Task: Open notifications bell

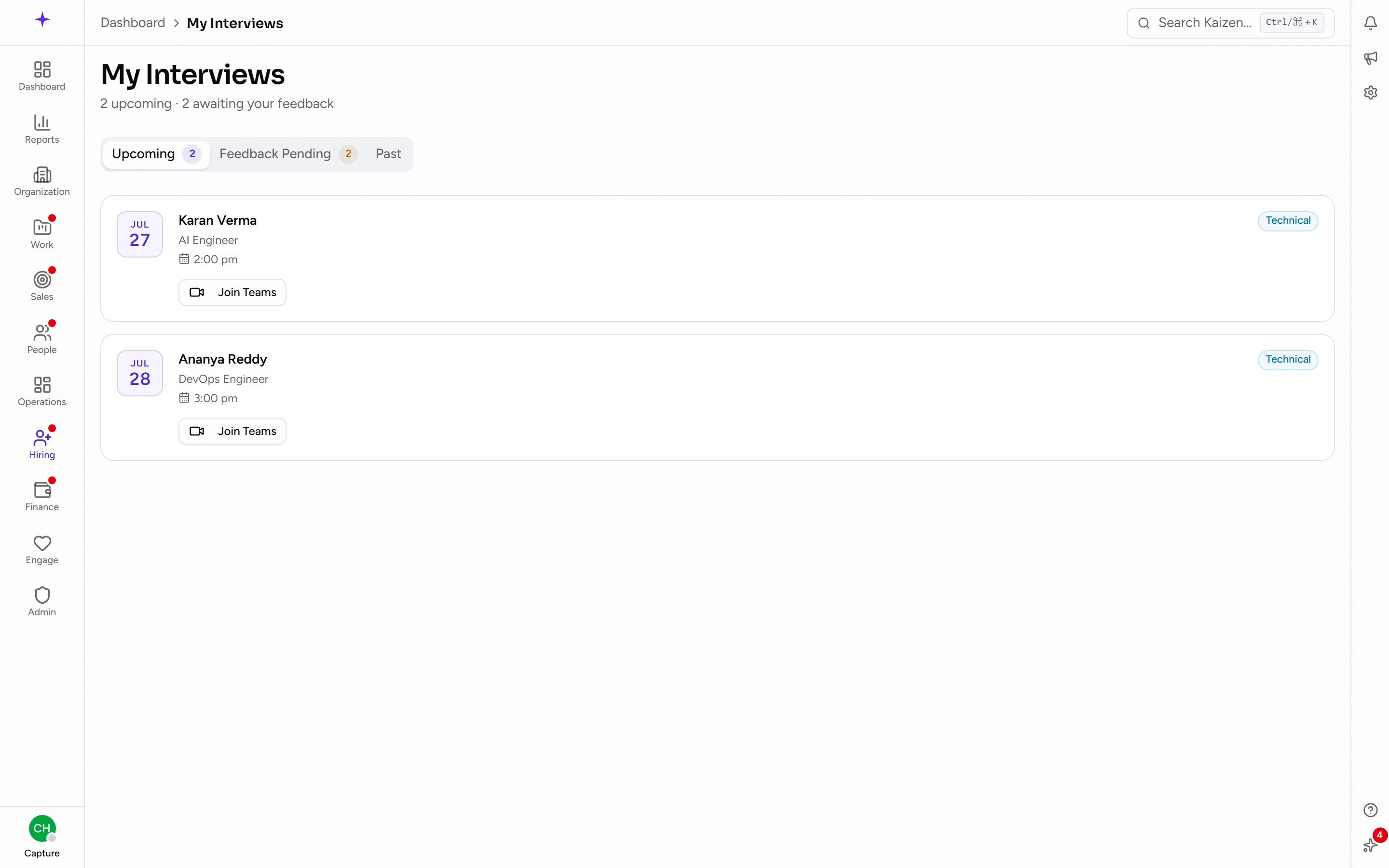Action: point(1371,23)
